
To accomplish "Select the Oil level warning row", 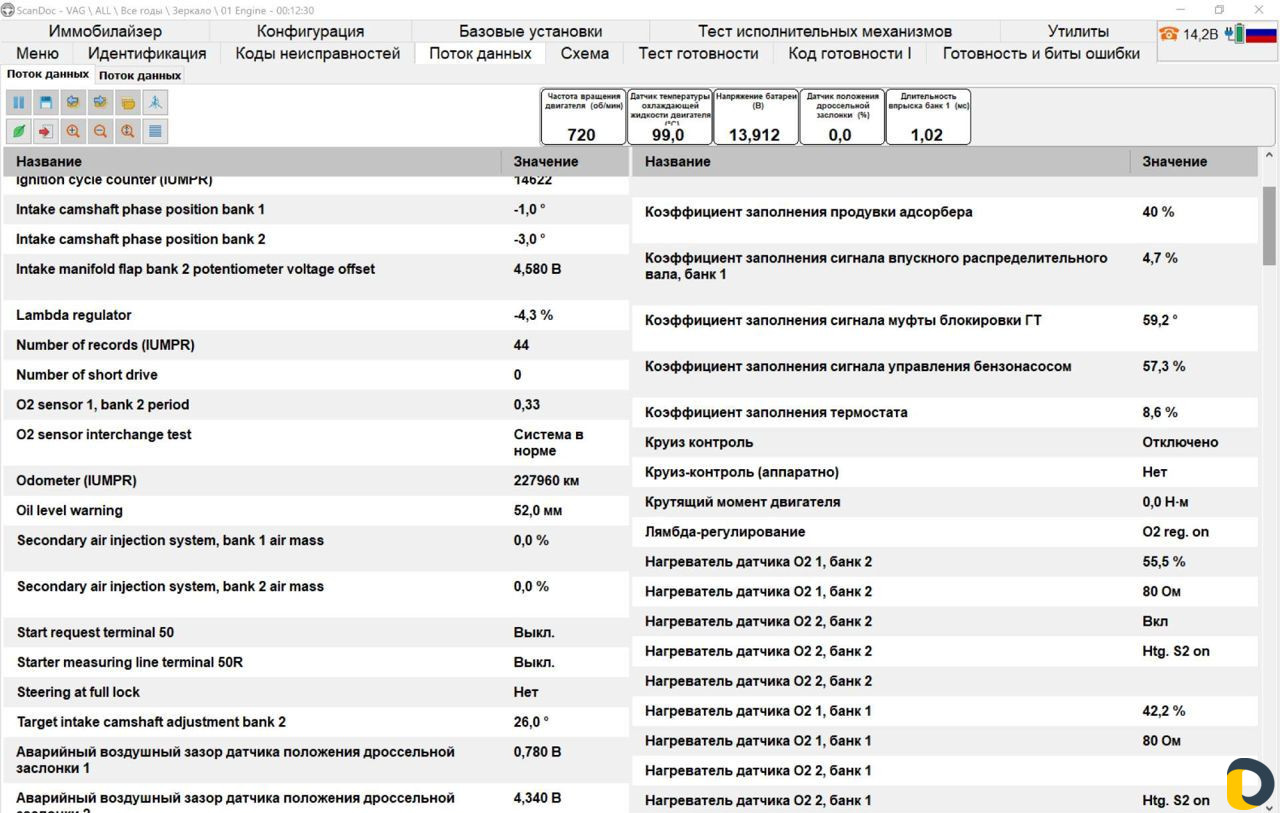I will point(316,511).
